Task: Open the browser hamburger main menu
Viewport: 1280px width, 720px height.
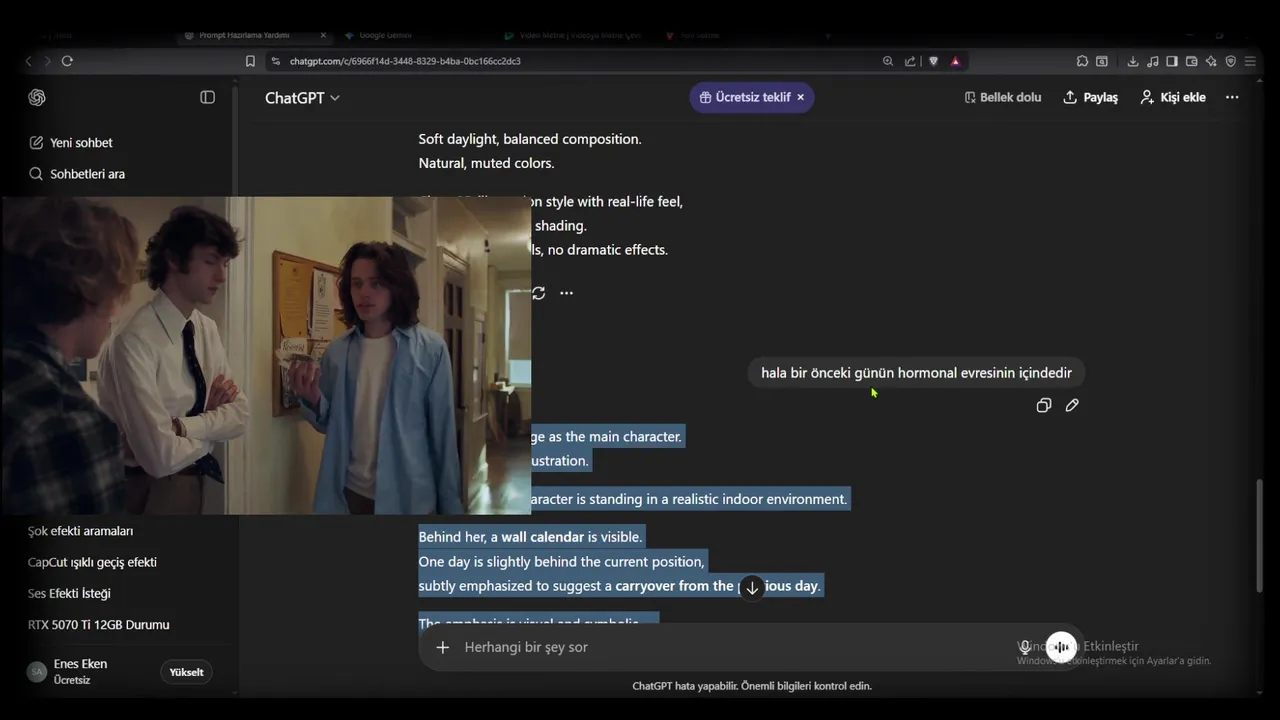Action: 1250,61
